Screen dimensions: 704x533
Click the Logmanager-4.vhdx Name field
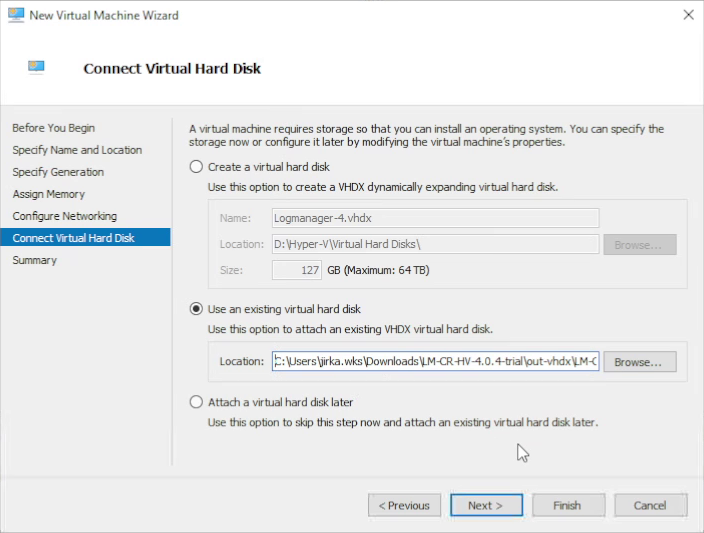tap(435, 218)
